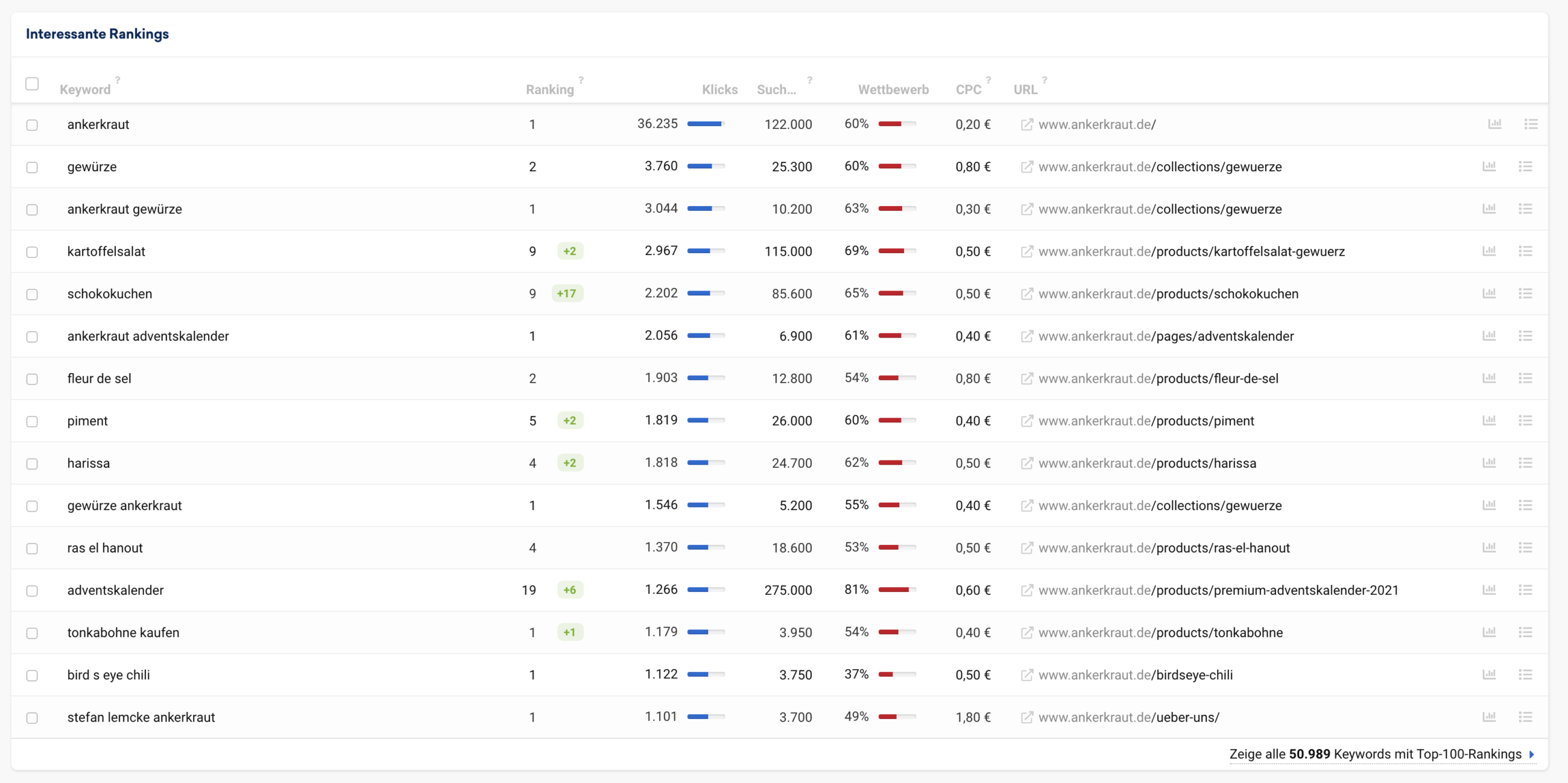Sort table by Ranking column header

(x=549, y=89)
